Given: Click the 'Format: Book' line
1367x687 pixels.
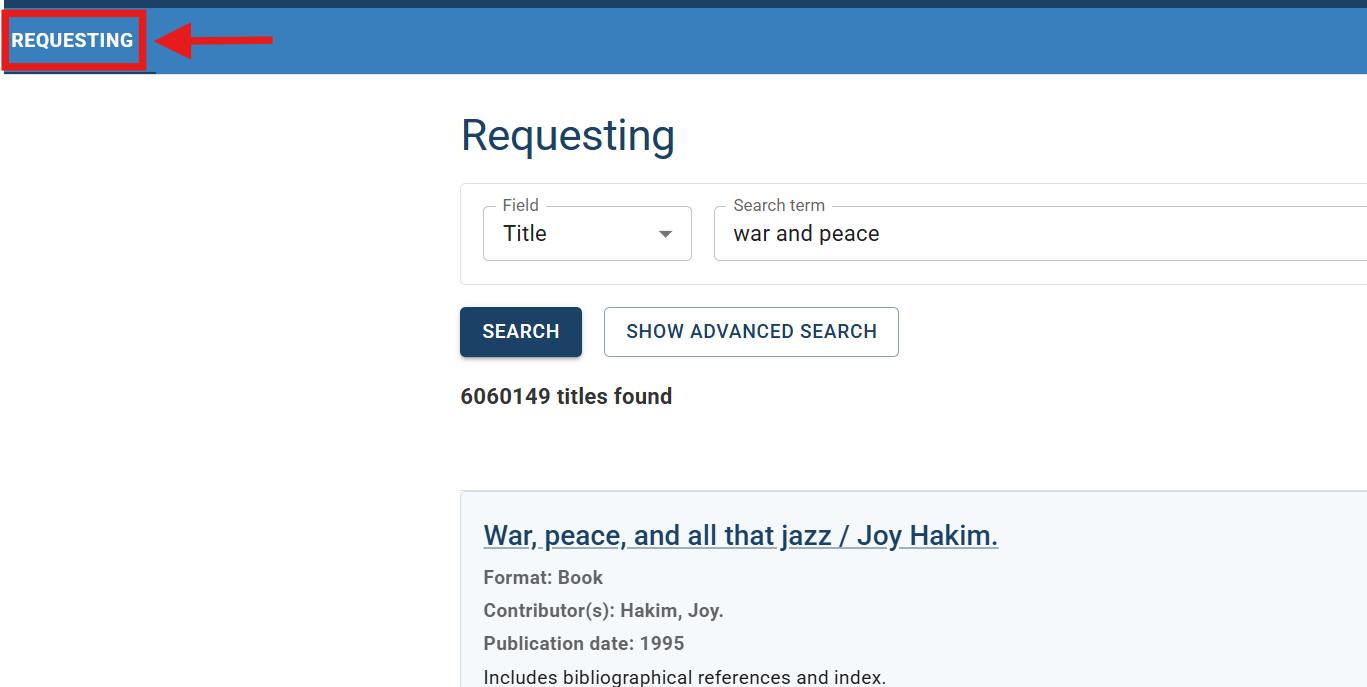Looking at the screenshot, I should [x=543, y=578].
